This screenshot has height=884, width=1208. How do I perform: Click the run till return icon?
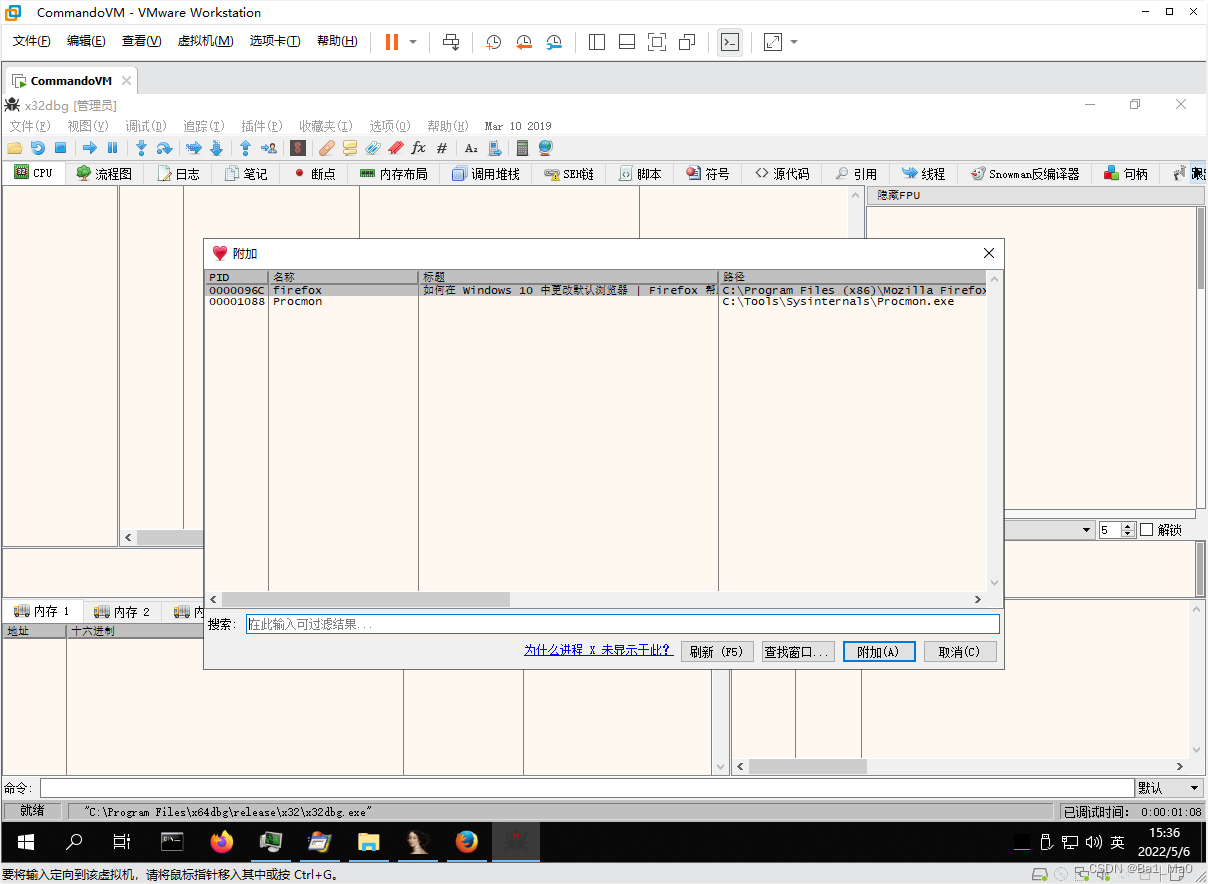(x=245, y=148)
